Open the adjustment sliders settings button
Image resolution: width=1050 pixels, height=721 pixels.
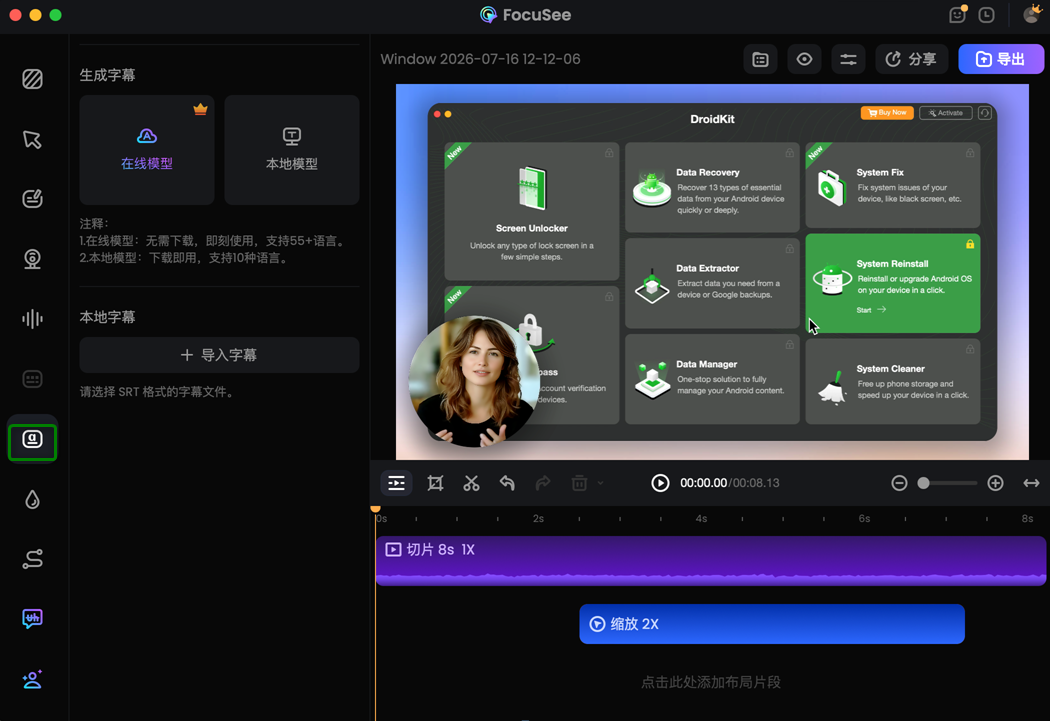[x=848, y=60]
